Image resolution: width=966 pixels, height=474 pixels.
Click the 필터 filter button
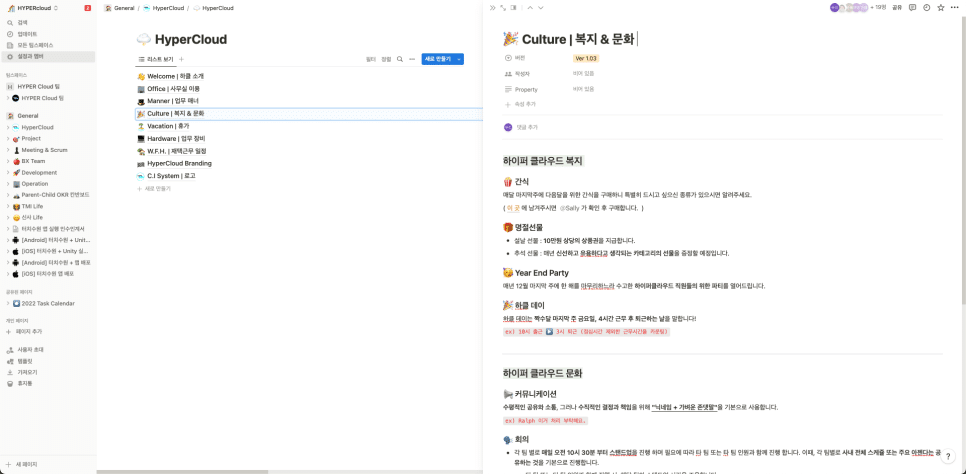[371, 59]
